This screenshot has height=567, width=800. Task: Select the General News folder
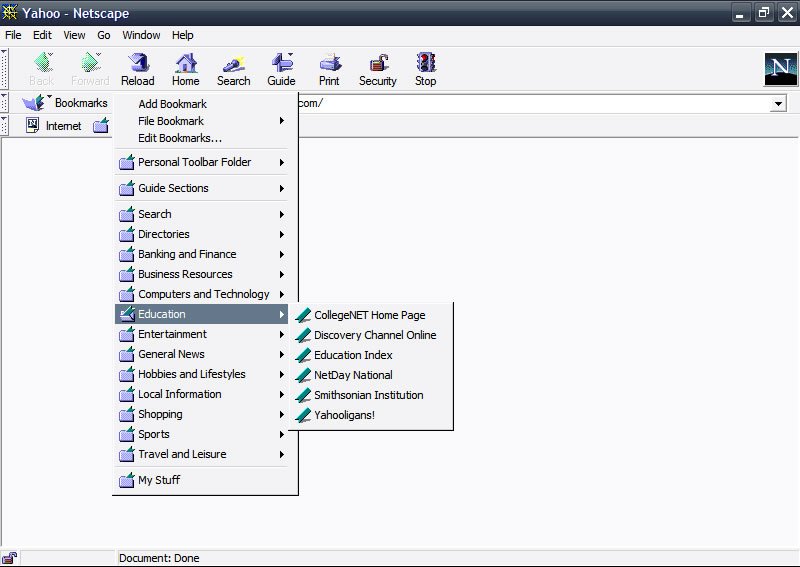[202, 354]
